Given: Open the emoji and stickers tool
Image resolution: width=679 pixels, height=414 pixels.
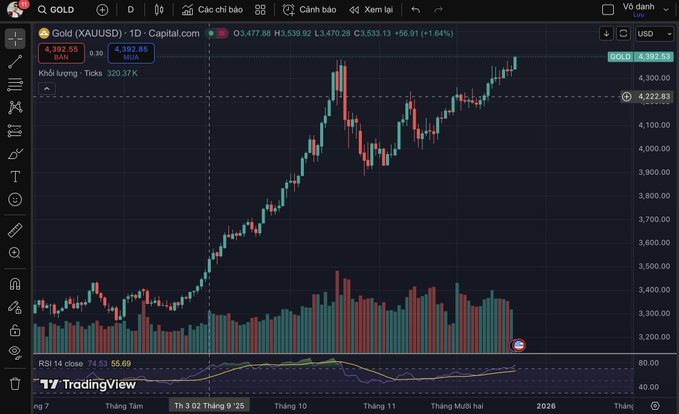Looking at the screenshot, I should [15, 199].
